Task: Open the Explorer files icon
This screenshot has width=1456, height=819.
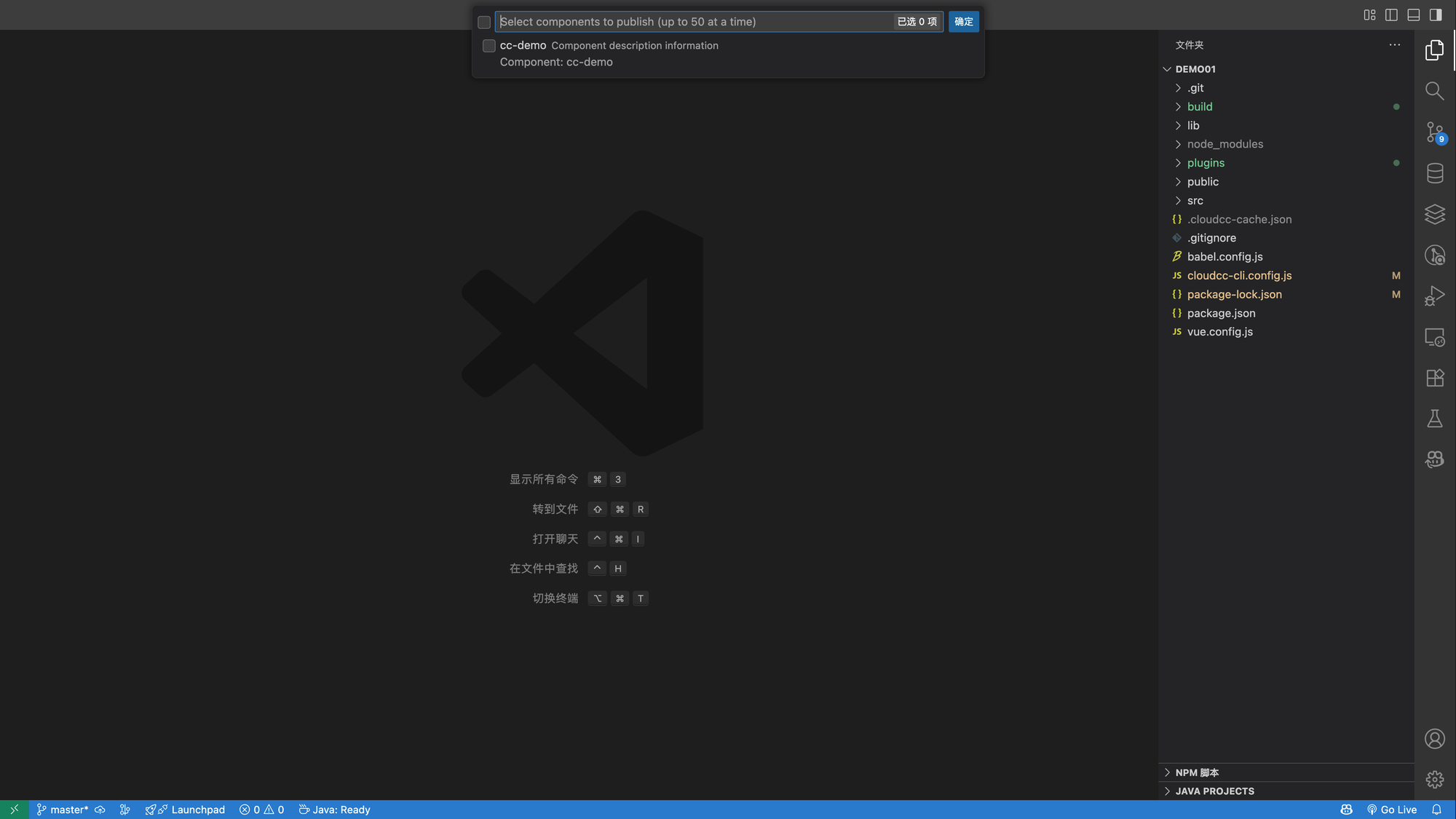Action: point(1434,50)
